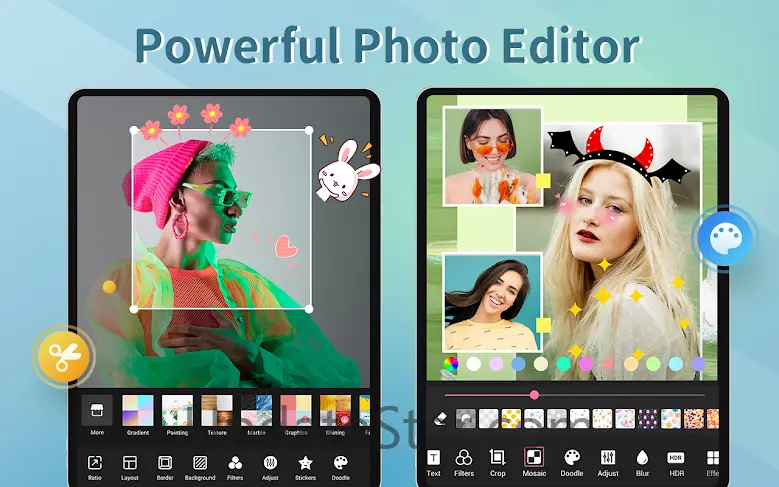Select the Crop tool
779x487 pixels.
(497, 463)
